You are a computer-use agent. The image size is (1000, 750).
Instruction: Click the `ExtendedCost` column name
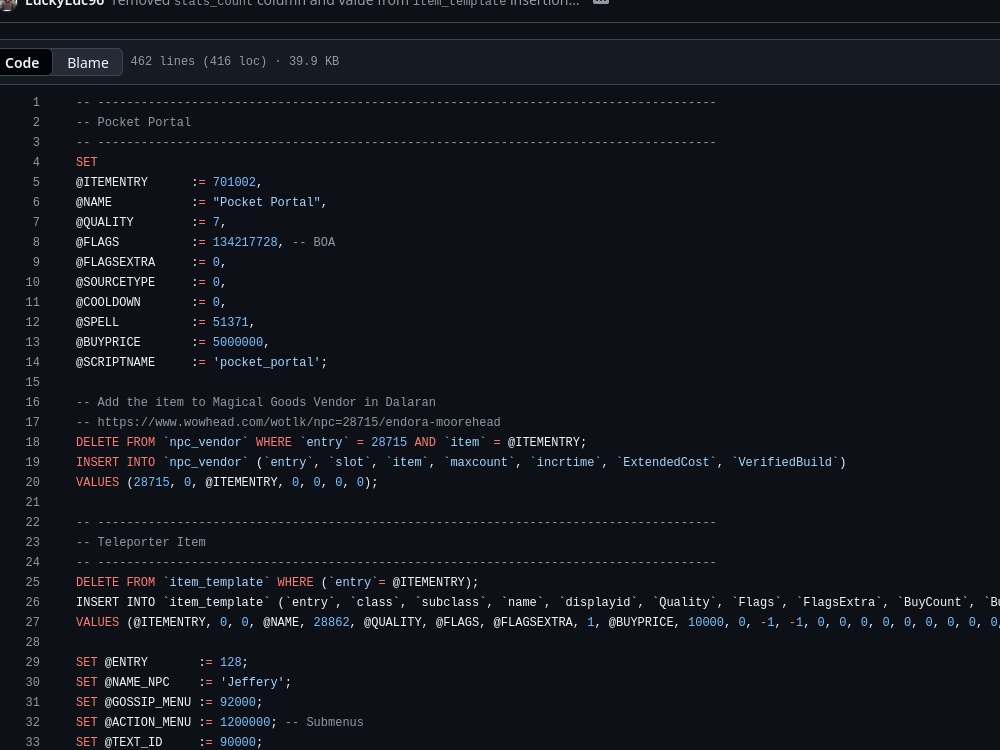(x=666, y=462)
